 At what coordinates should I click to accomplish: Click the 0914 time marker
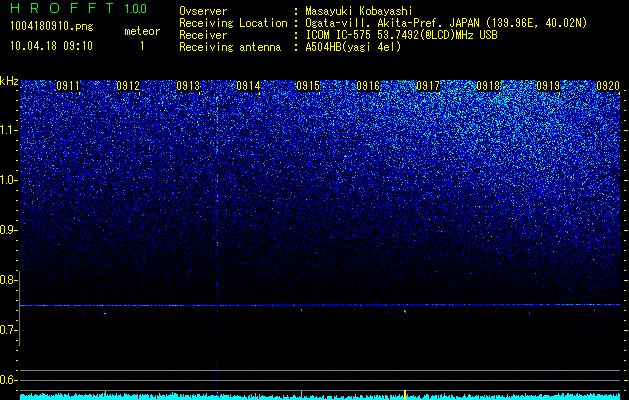click(x=248, y=85)
